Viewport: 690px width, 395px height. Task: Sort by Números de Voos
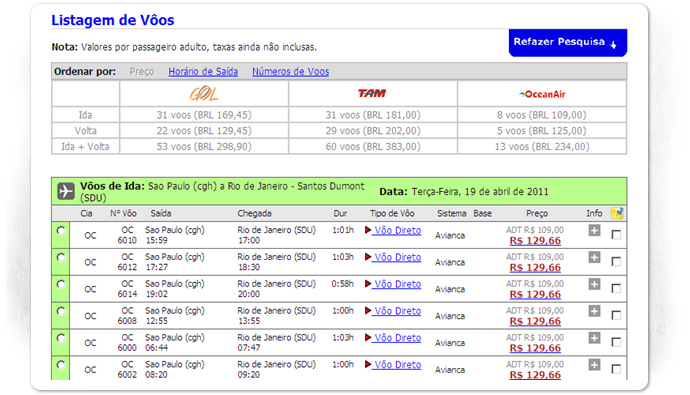(x=290, y=71)
